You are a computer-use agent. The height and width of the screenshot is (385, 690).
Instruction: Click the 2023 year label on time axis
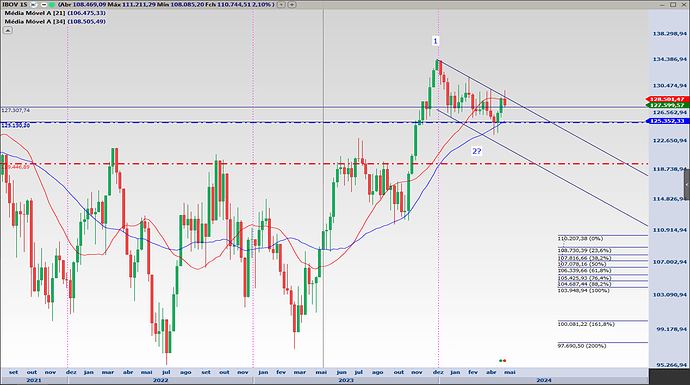[346, 380]
